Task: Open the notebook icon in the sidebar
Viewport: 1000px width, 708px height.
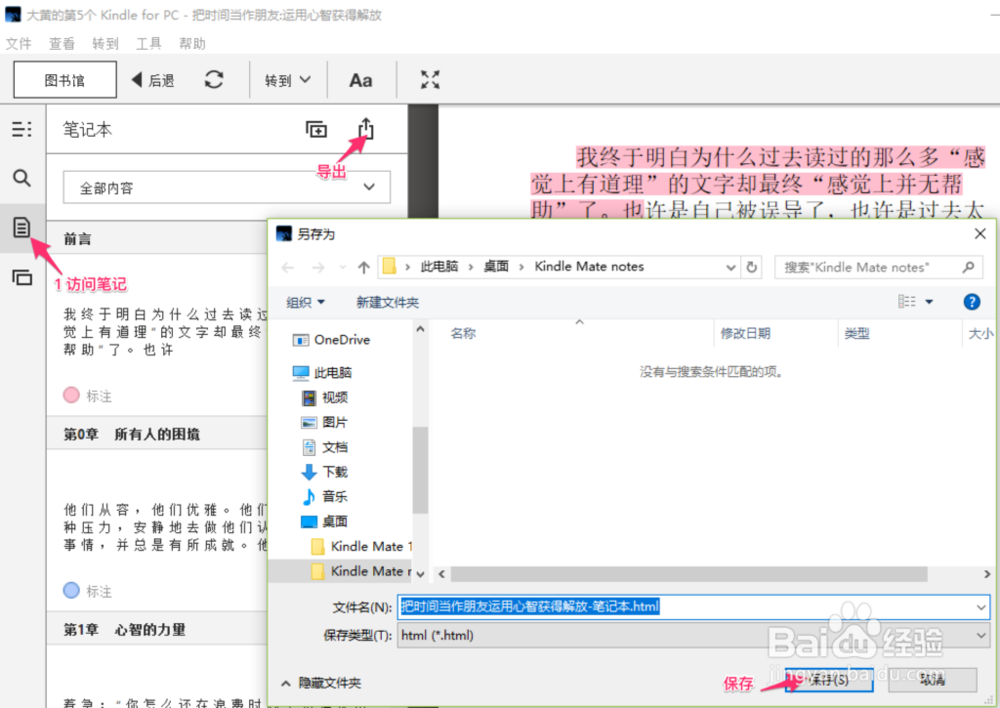Action: click(x=21, y=226)
